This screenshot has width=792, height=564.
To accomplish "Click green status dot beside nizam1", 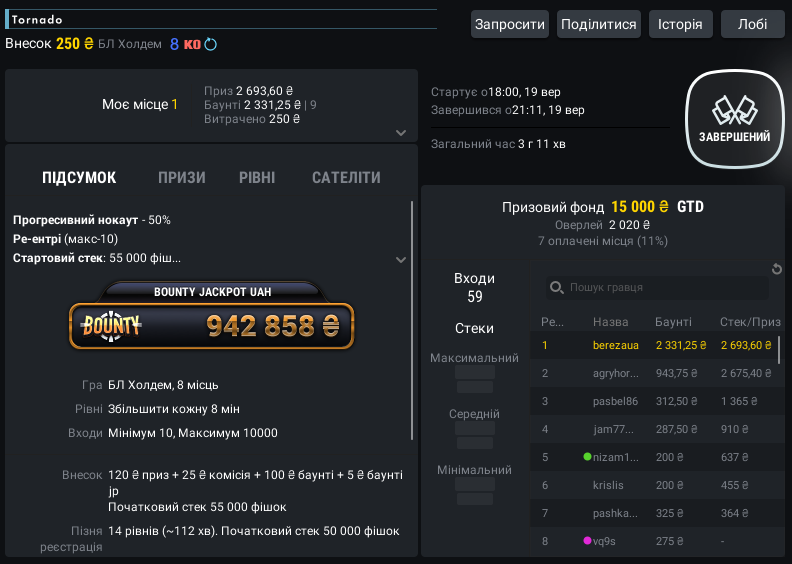I will pyautogui.click(x=587, y=456).
